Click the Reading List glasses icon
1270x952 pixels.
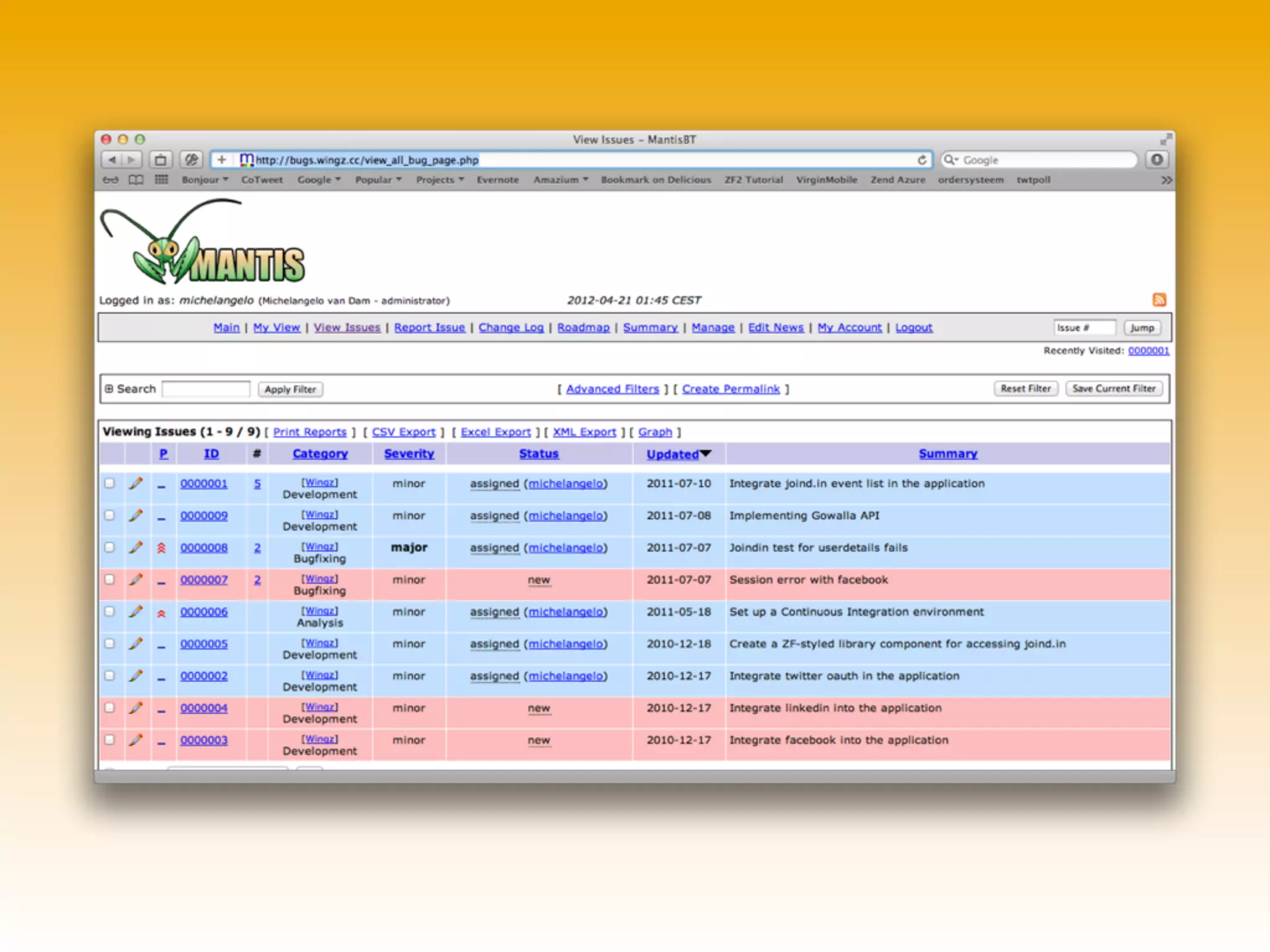tap(110, 180)
